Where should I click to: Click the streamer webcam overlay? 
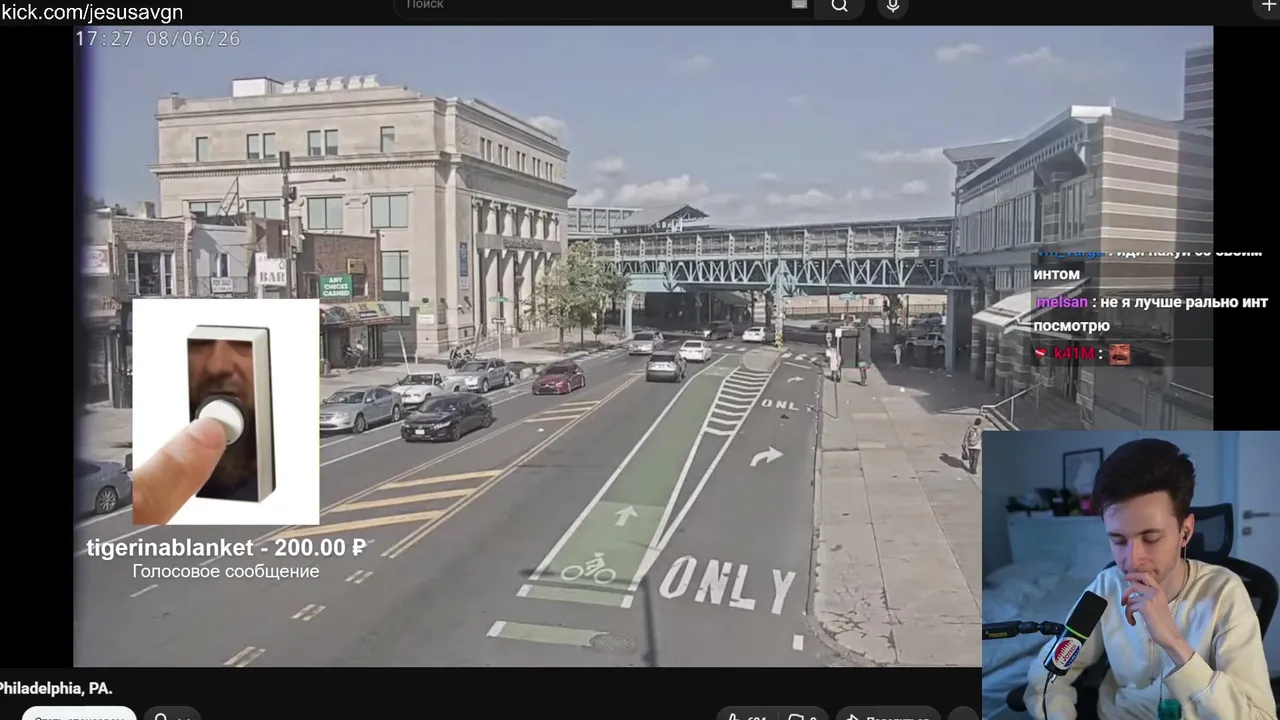coord(1131,575)
